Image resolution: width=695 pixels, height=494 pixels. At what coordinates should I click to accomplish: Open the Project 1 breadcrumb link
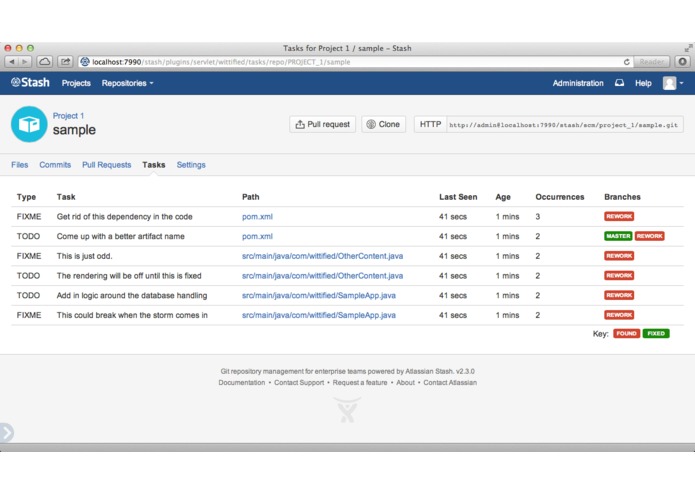(x=68, y=116)
